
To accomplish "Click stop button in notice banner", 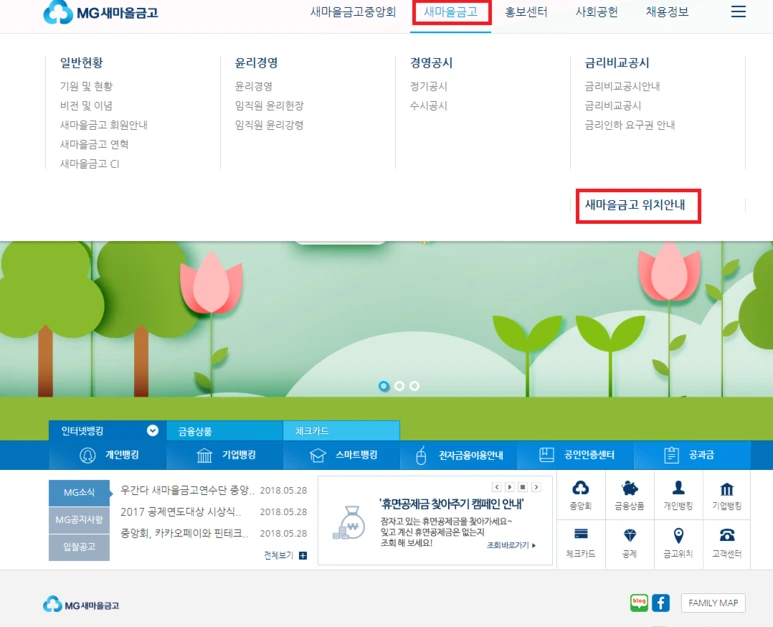I will click(523, 487).
